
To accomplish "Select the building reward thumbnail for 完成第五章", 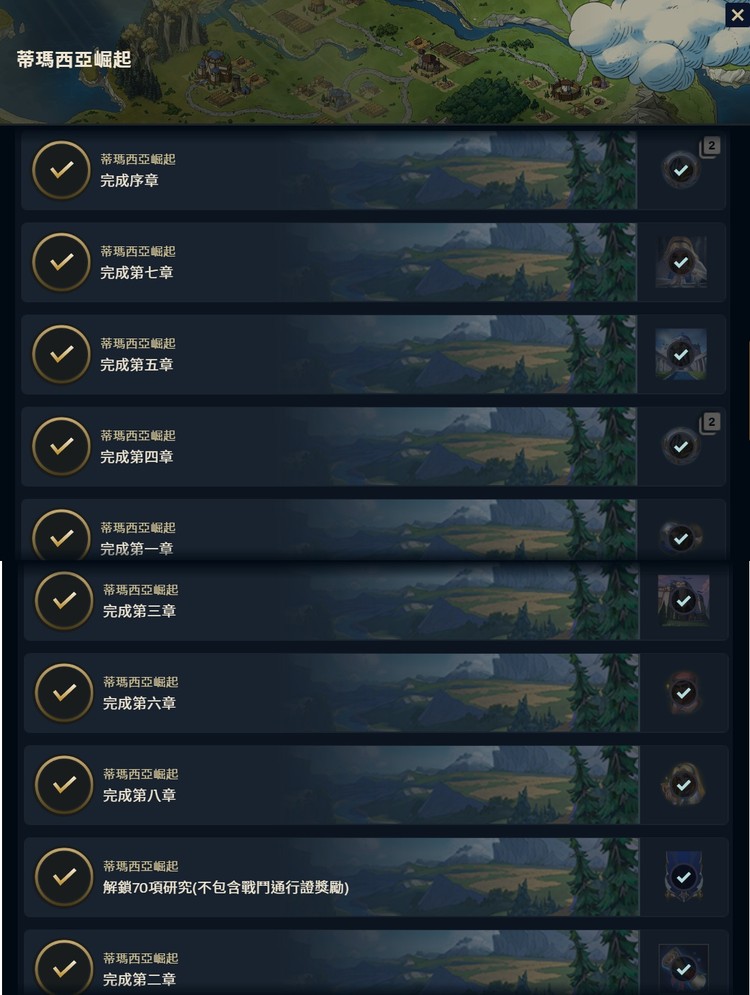I will 681,354.
